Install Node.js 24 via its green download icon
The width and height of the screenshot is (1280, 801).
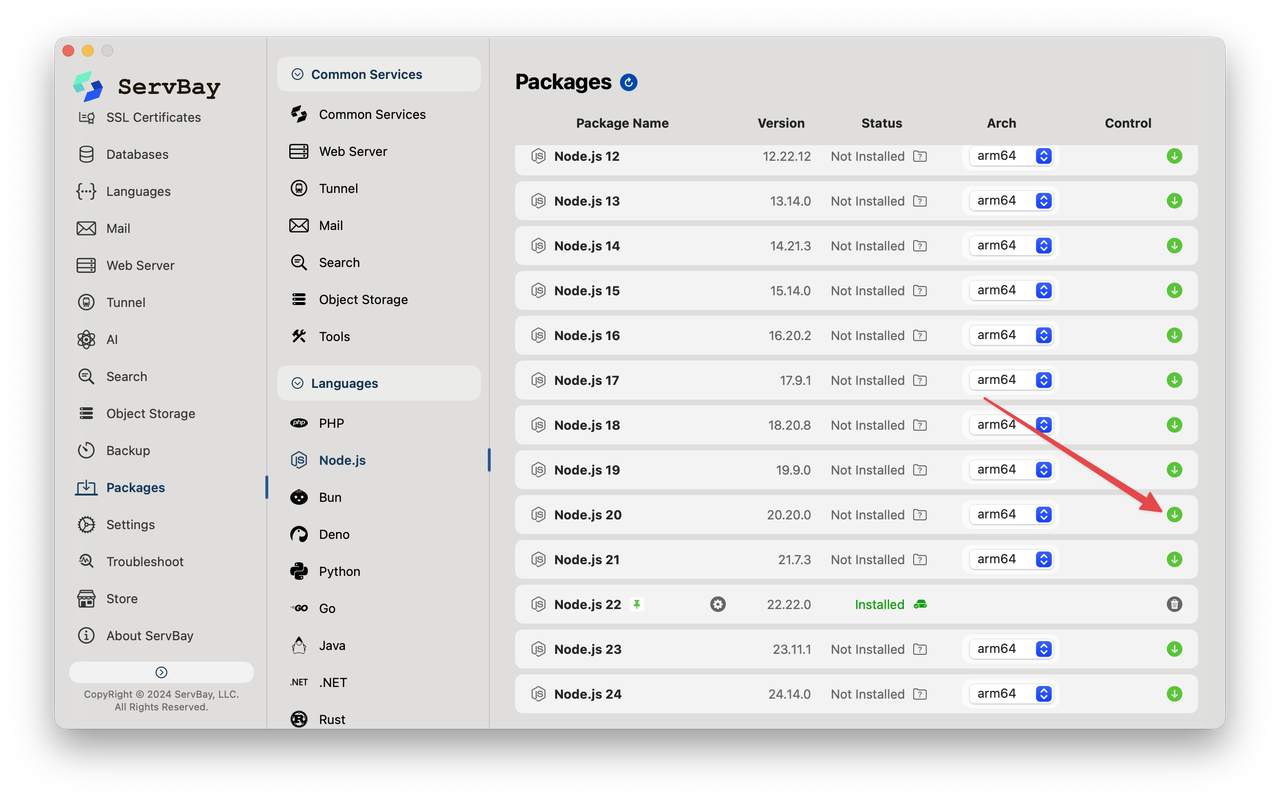pyautogui.click(x=1174, y=694)
